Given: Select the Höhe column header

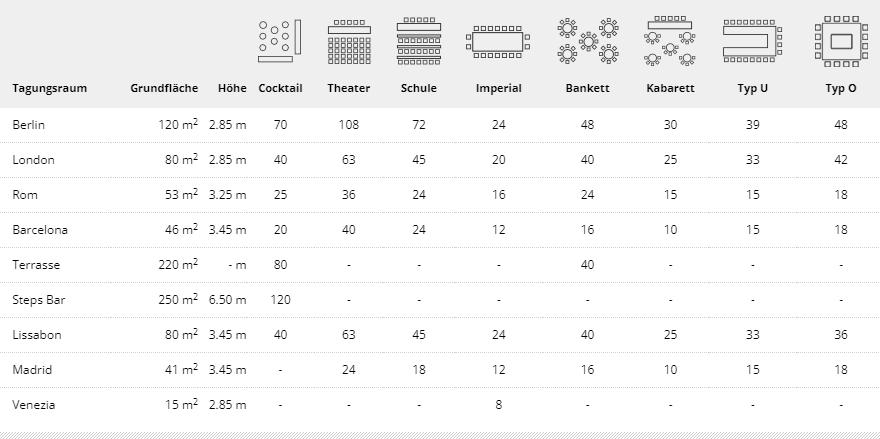Looking at the screenshot, I should [232, 88].
